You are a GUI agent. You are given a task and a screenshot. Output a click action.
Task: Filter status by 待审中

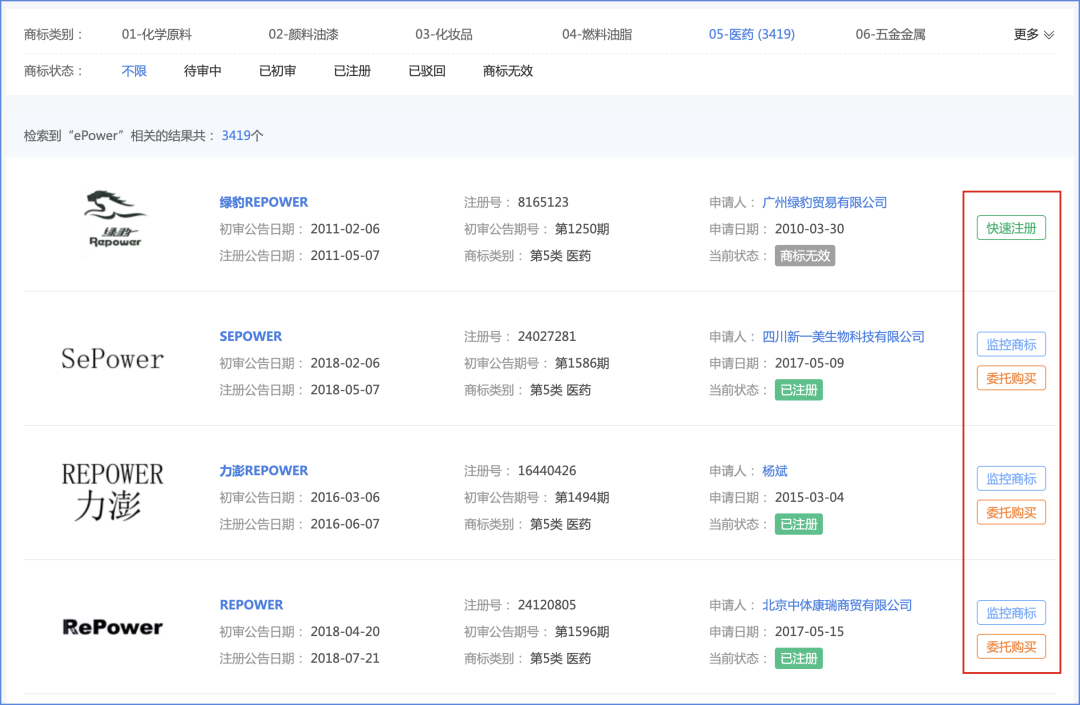click(x=202, y=71)
